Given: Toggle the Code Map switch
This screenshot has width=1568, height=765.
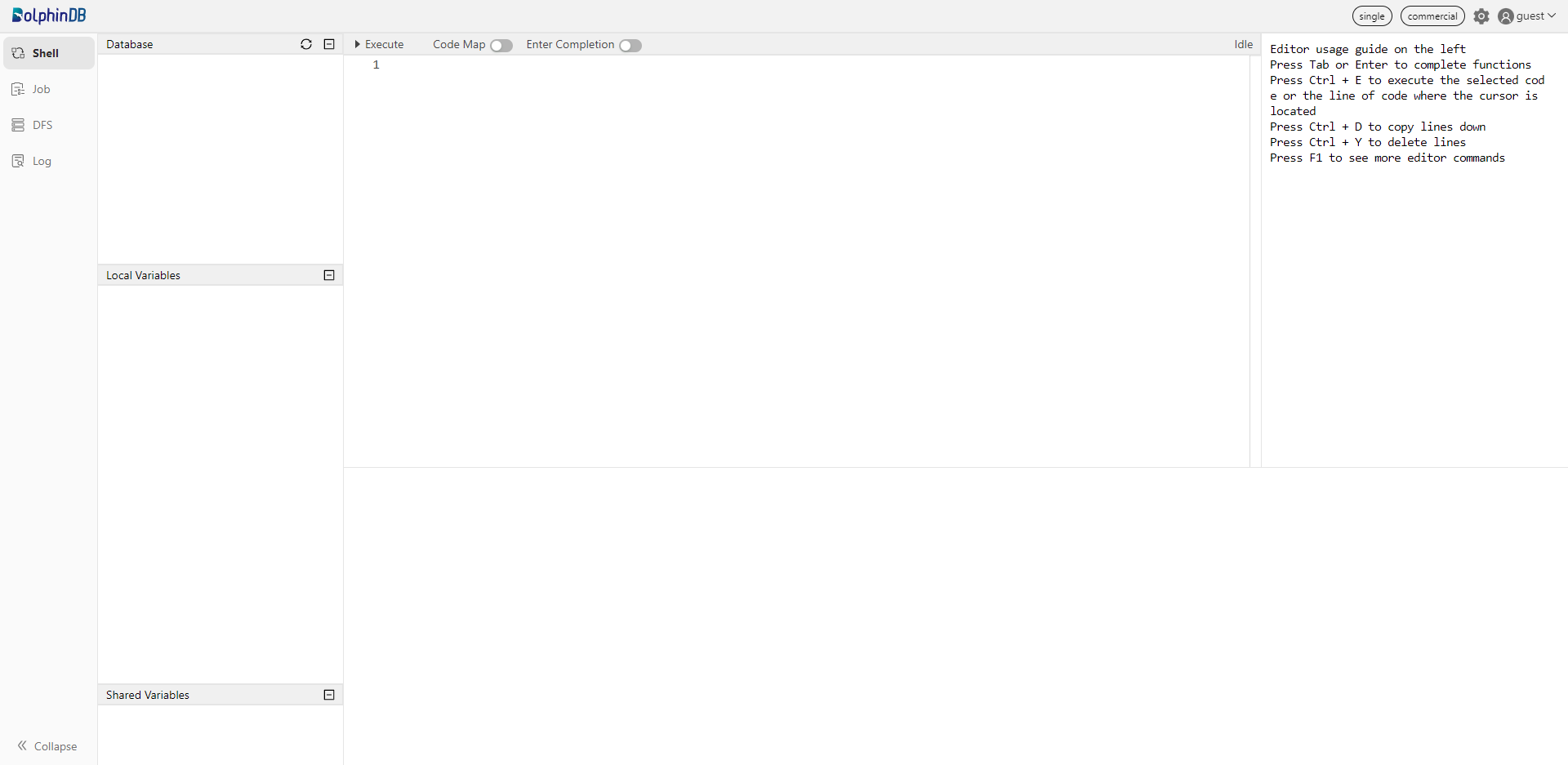Looking at the screenshot, I should 501,46.
